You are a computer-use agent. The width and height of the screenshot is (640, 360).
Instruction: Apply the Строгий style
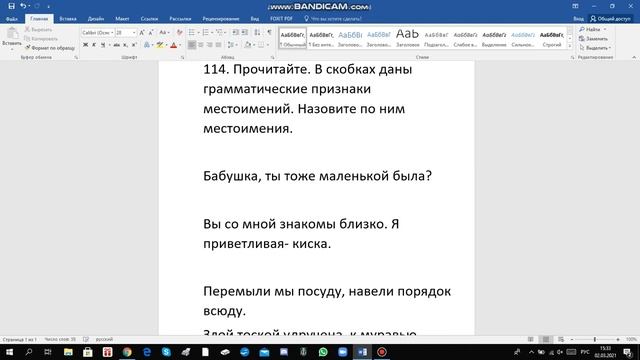coord(552,39)
